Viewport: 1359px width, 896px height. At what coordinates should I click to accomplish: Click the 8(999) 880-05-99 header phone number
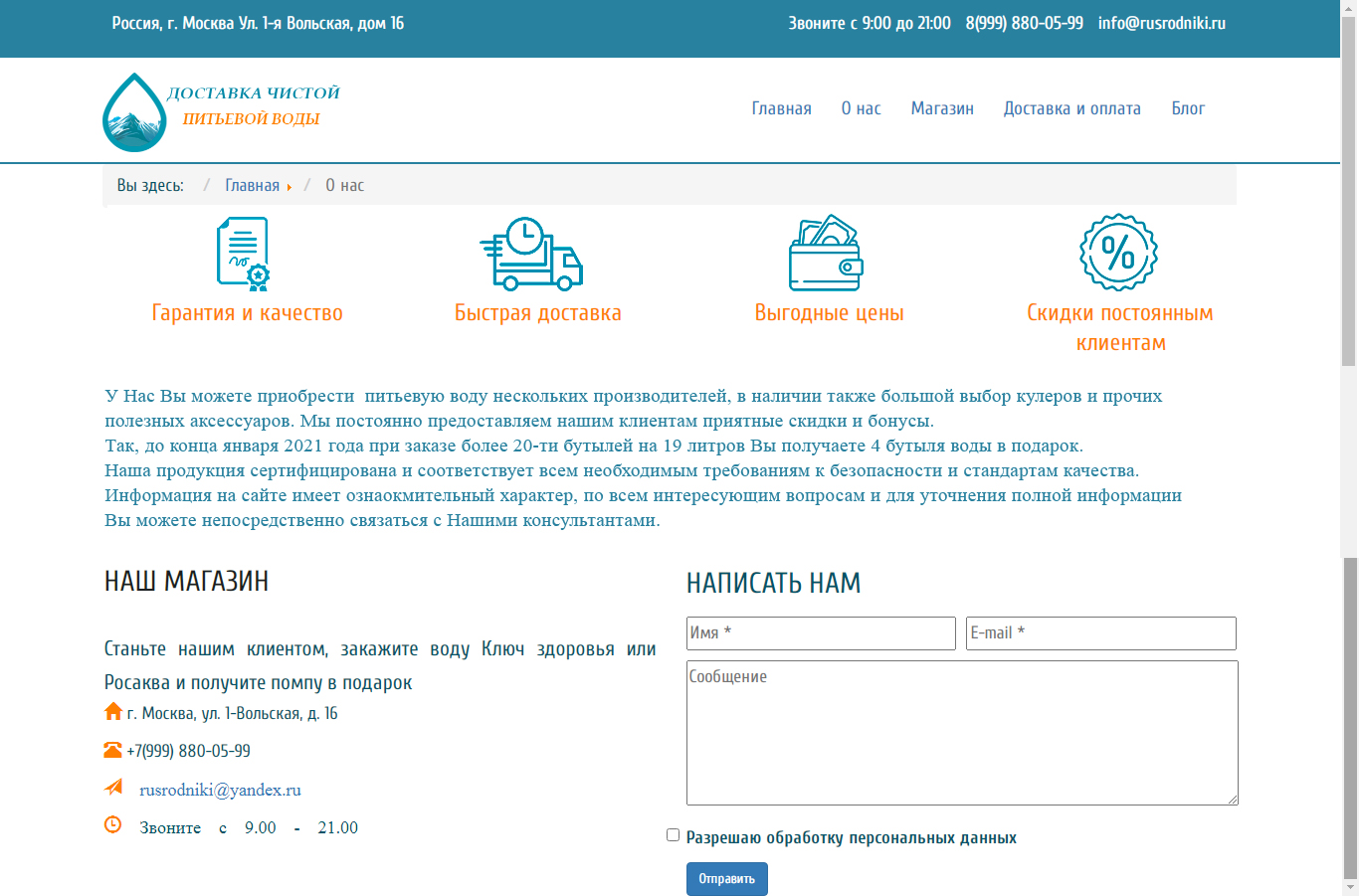point(1025,23)
